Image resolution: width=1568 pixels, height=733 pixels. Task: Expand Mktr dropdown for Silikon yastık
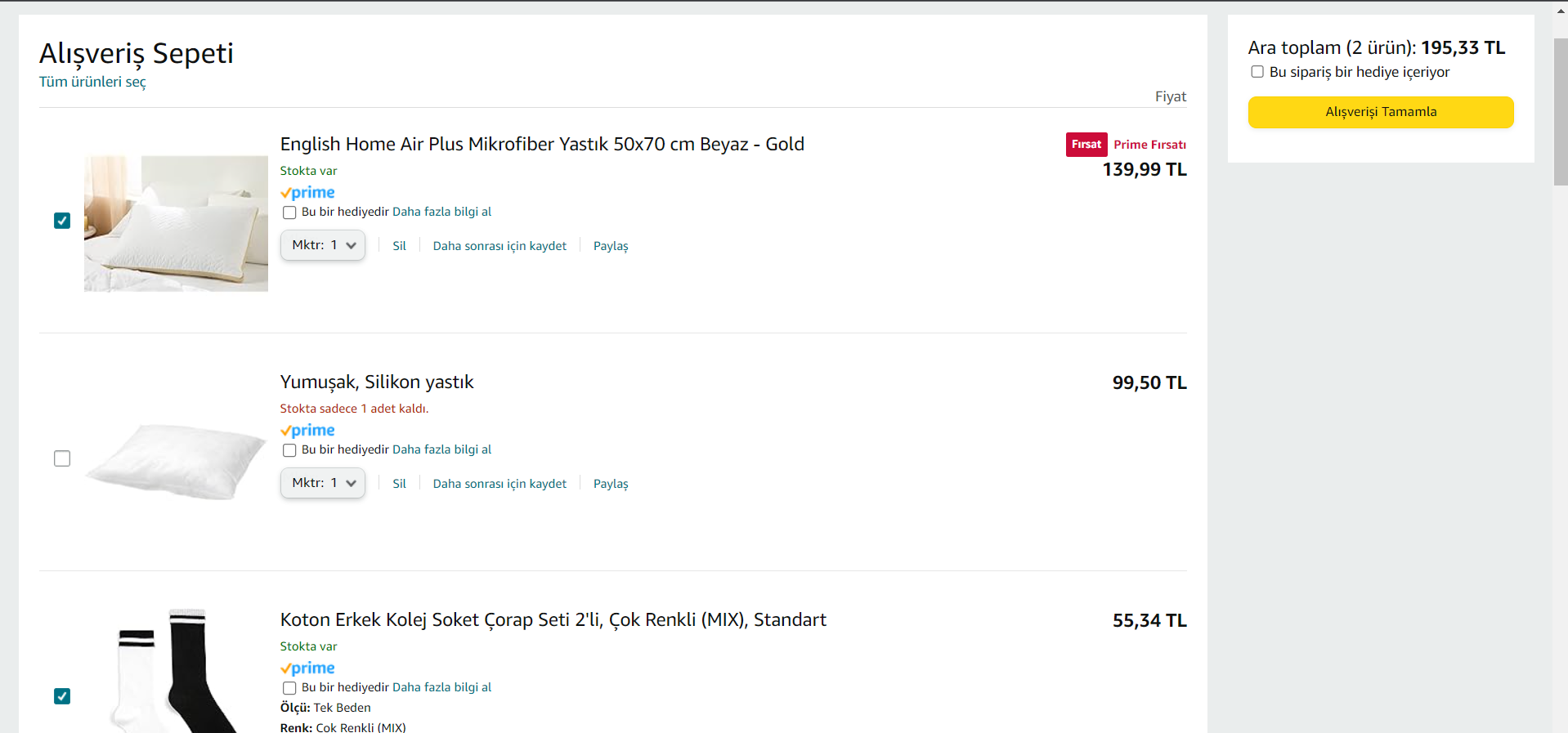point(323,483)
